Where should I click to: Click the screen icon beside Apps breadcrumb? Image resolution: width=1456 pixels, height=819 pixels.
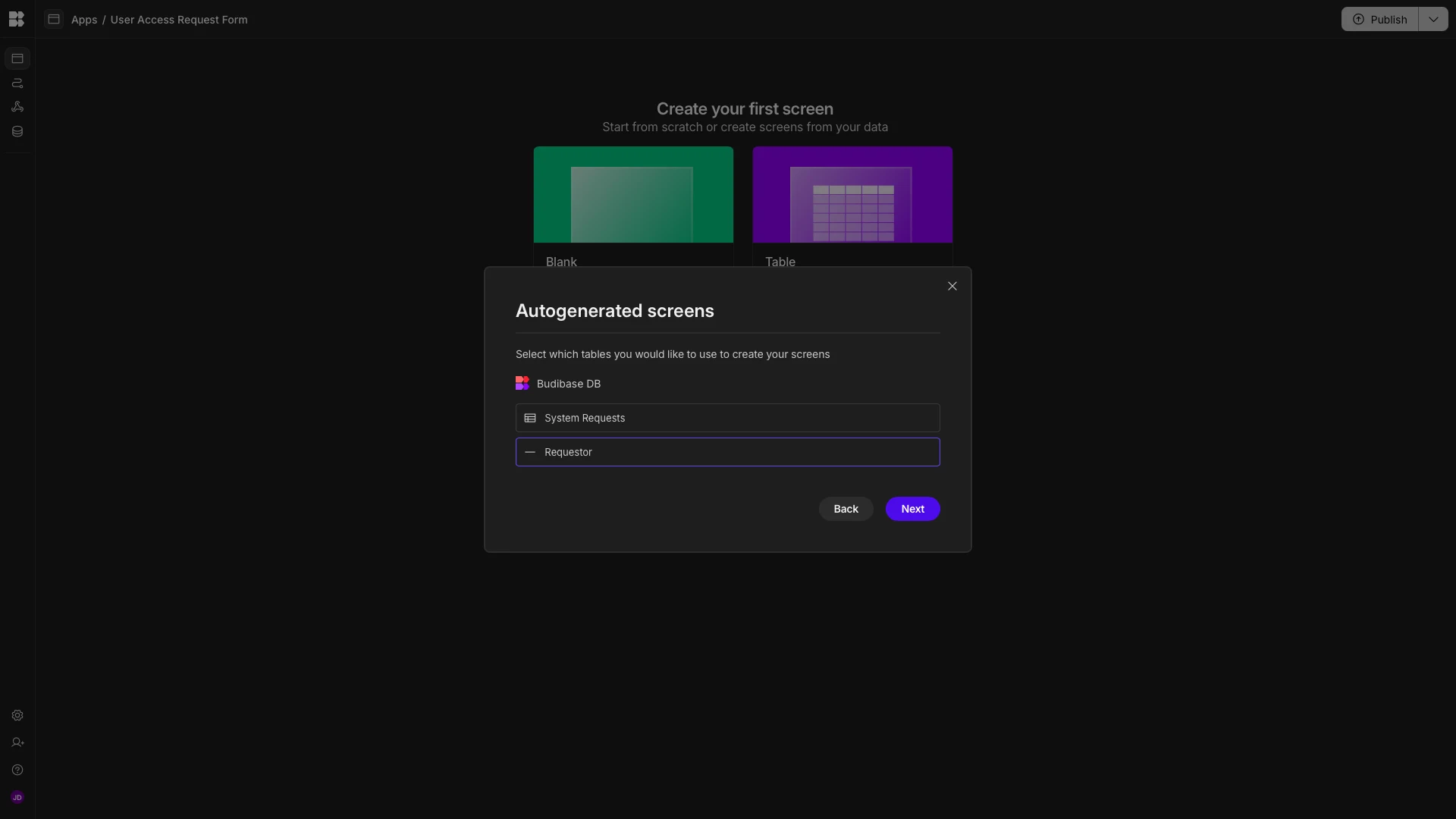coord(54,19)
